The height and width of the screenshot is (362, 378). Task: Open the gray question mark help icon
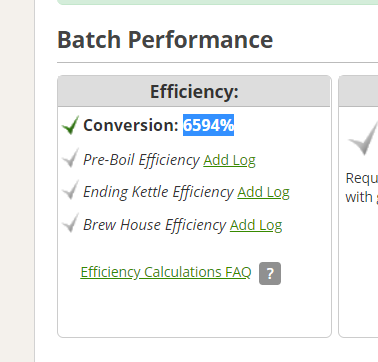[x=270, y=273]
